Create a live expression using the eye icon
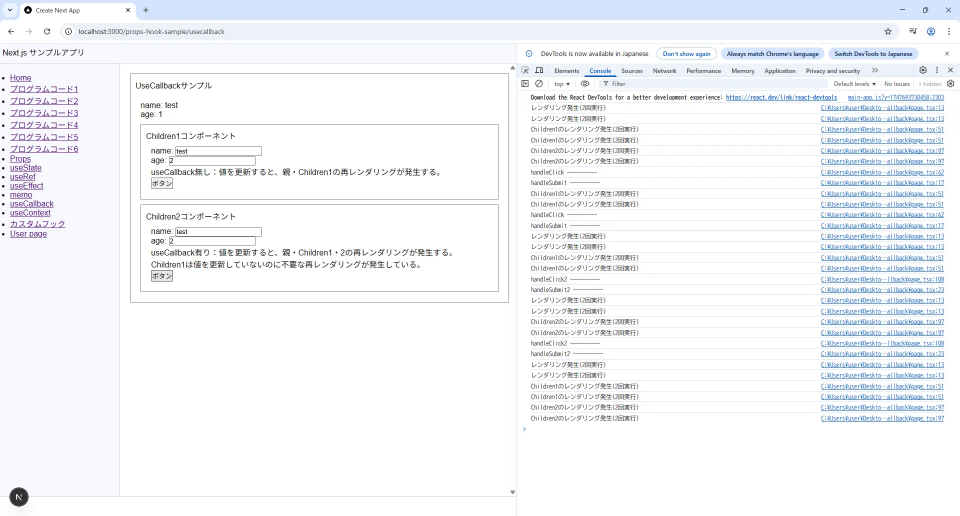 coord(585,84)
